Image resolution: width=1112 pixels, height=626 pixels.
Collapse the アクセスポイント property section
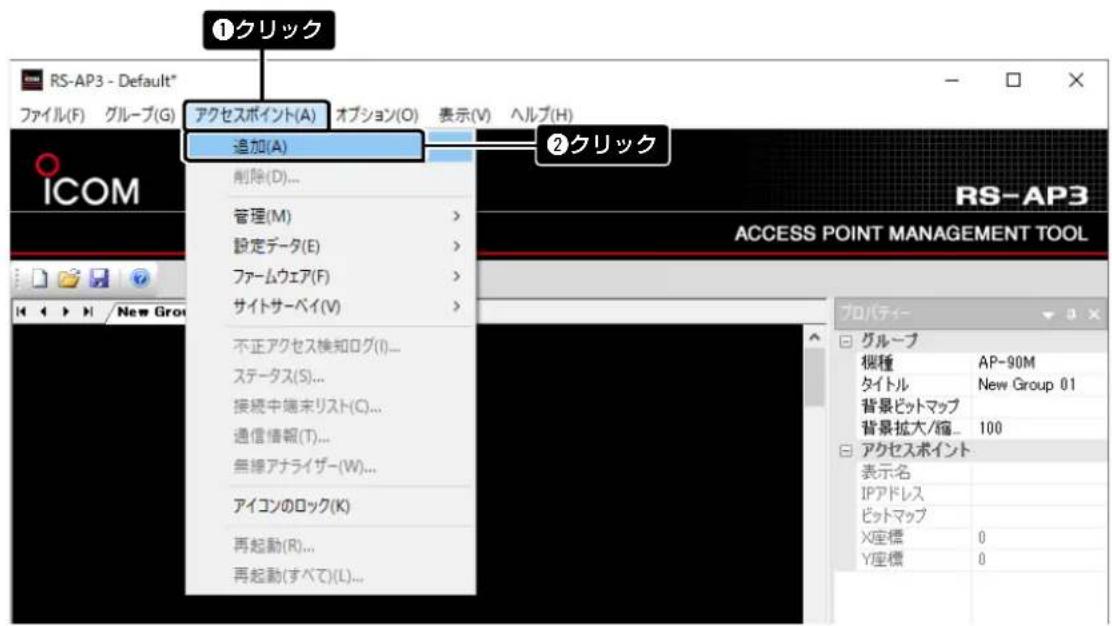(845, 450)
